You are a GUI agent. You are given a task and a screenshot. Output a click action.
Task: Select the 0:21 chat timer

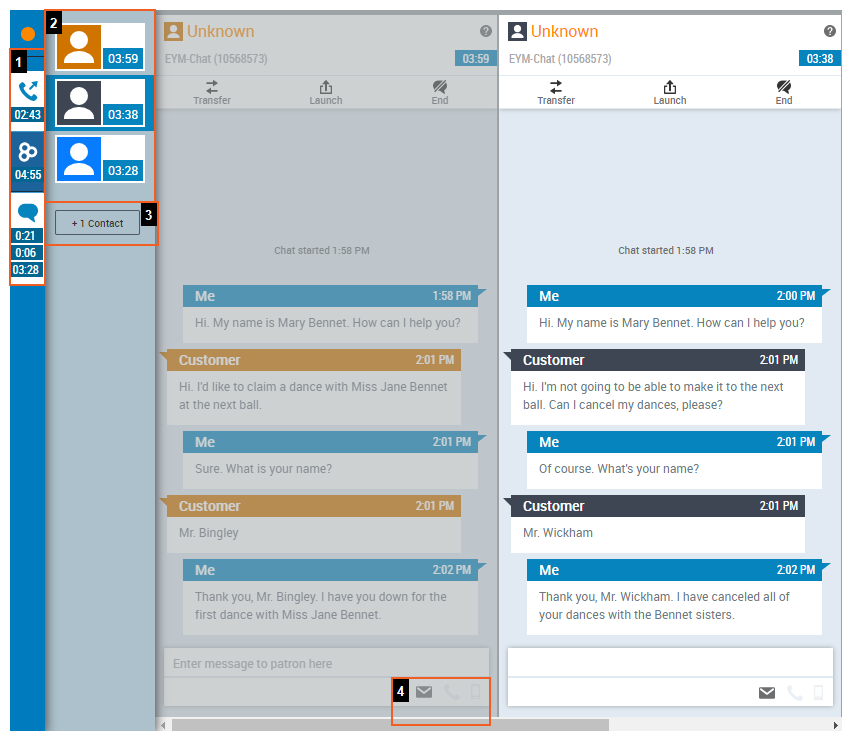pyautogui.click(x=26, y=236)
